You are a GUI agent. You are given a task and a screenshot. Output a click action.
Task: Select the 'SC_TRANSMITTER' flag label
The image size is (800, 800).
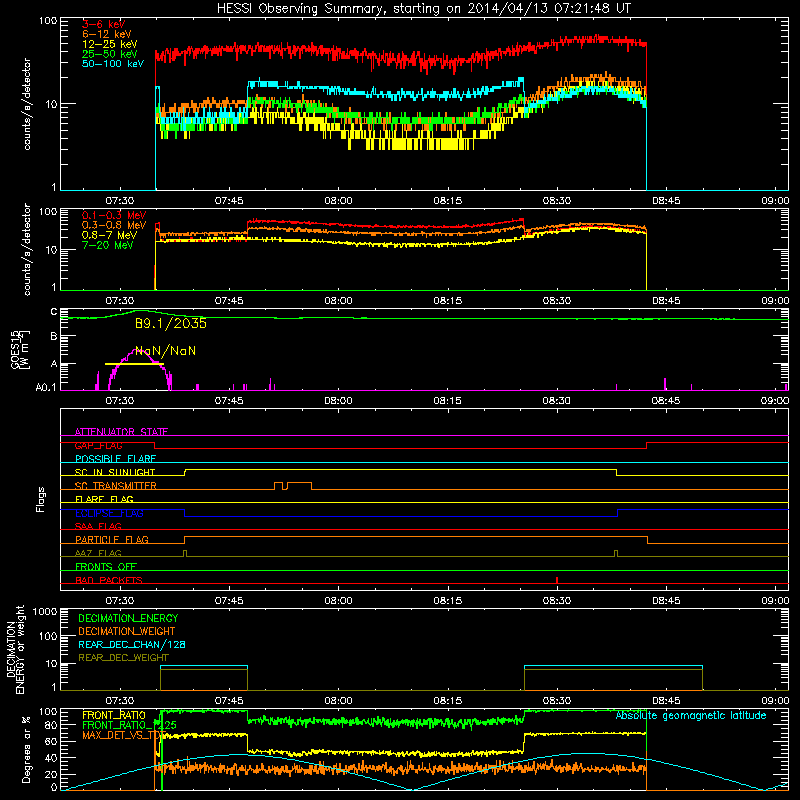coord(115,486)
